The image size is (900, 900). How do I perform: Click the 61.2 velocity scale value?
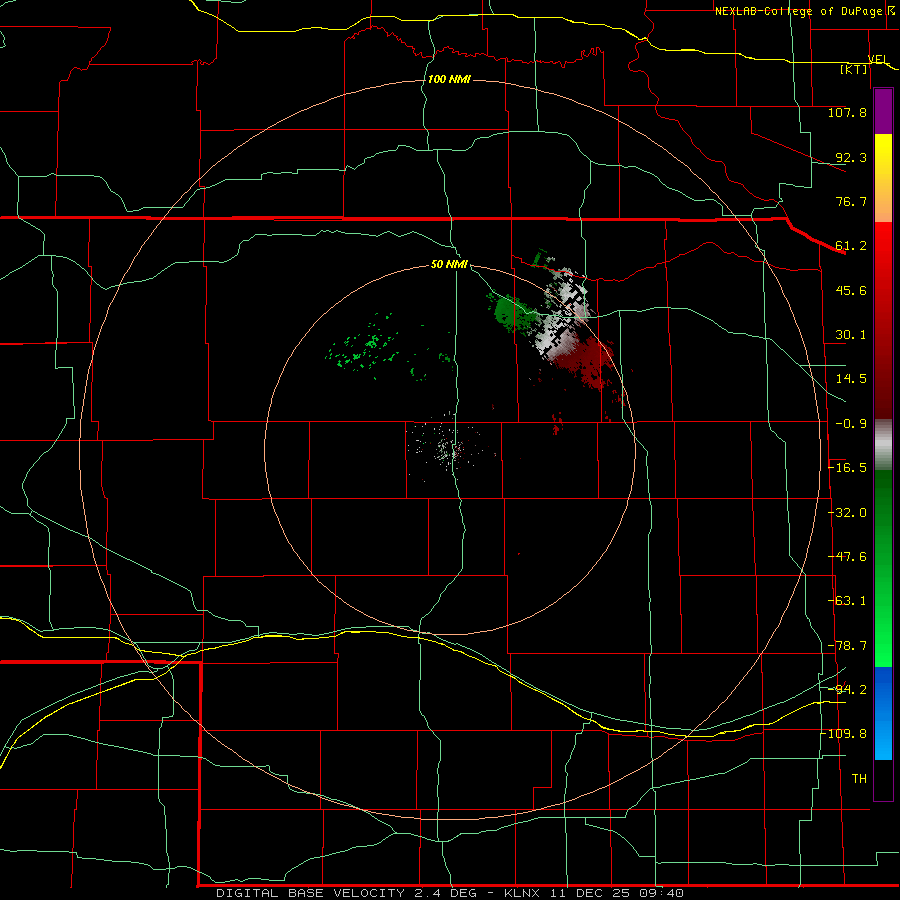point(851,246)
